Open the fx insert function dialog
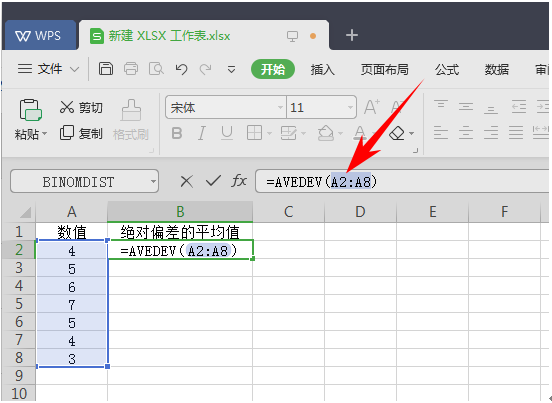This screenshot has height=403, width=552. [239, 181]
